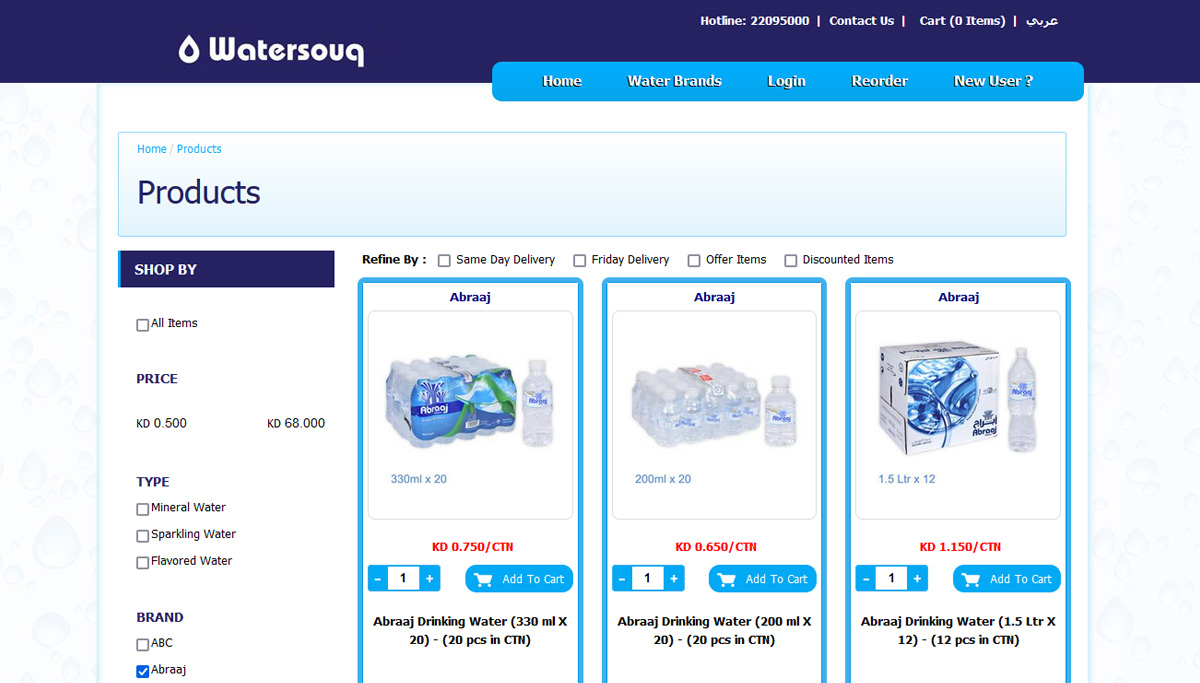Switch language to Arabic
The image size is (1200, 683).
pos(1042,21)
